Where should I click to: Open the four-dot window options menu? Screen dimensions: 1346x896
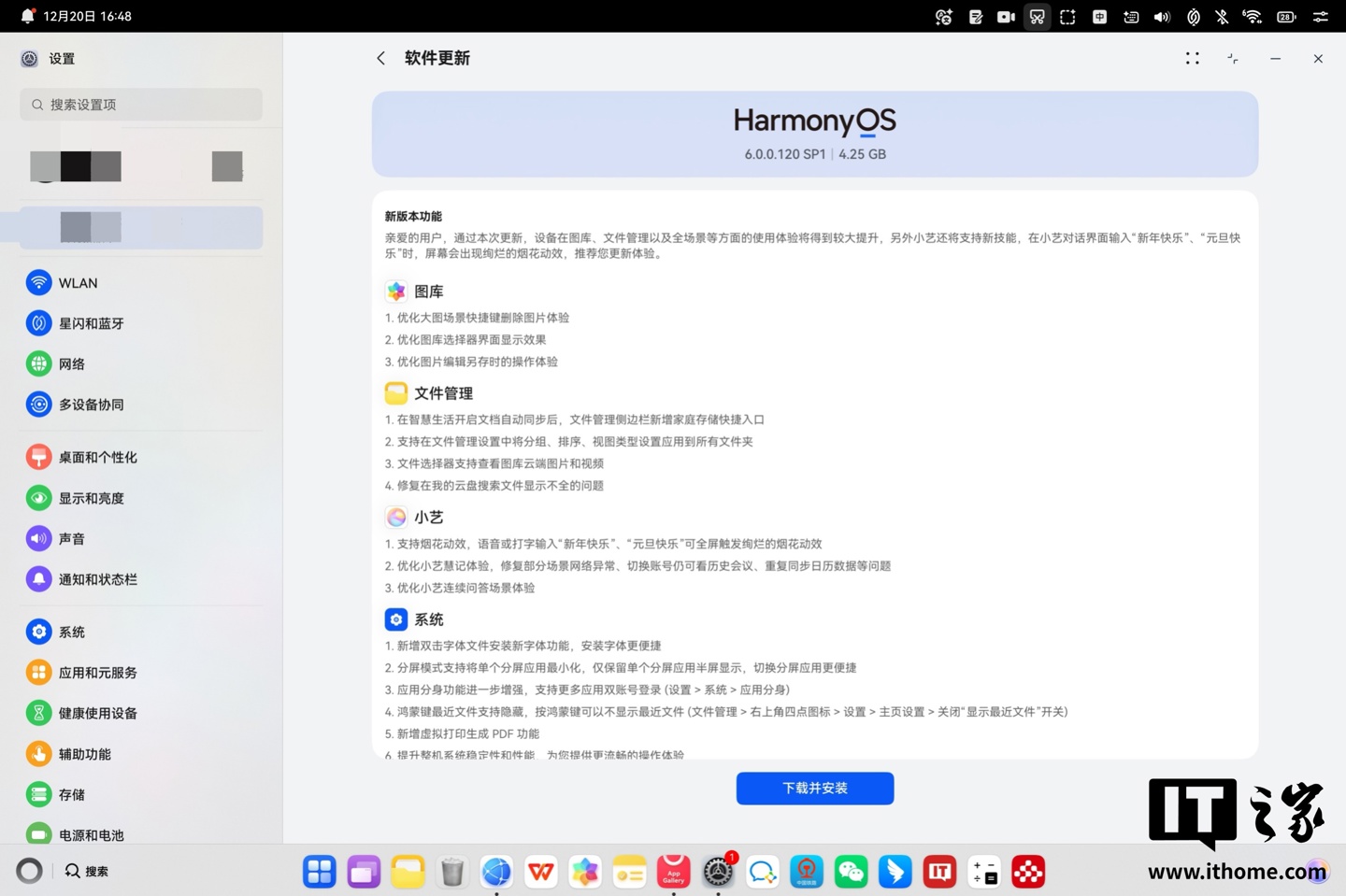point(1192,58)
